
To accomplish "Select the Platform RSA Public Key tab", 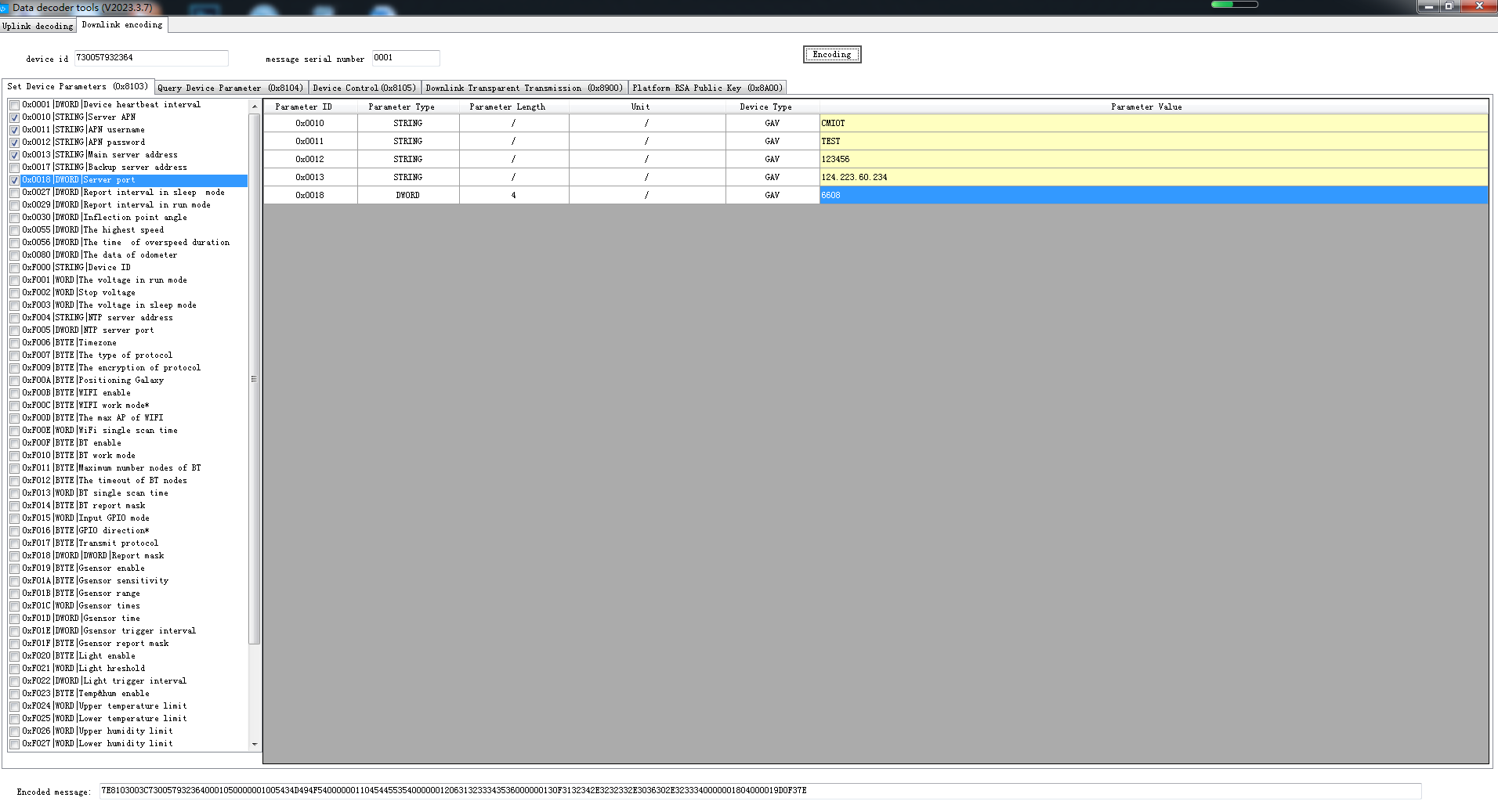I will tap(707, 88).
